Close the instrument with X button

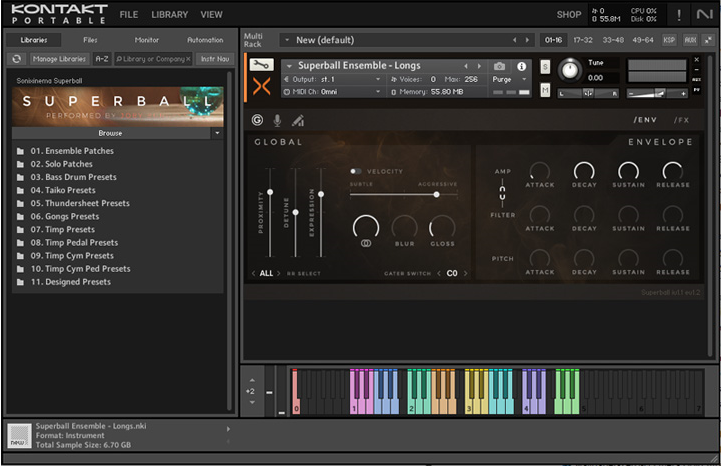(697, 60)
